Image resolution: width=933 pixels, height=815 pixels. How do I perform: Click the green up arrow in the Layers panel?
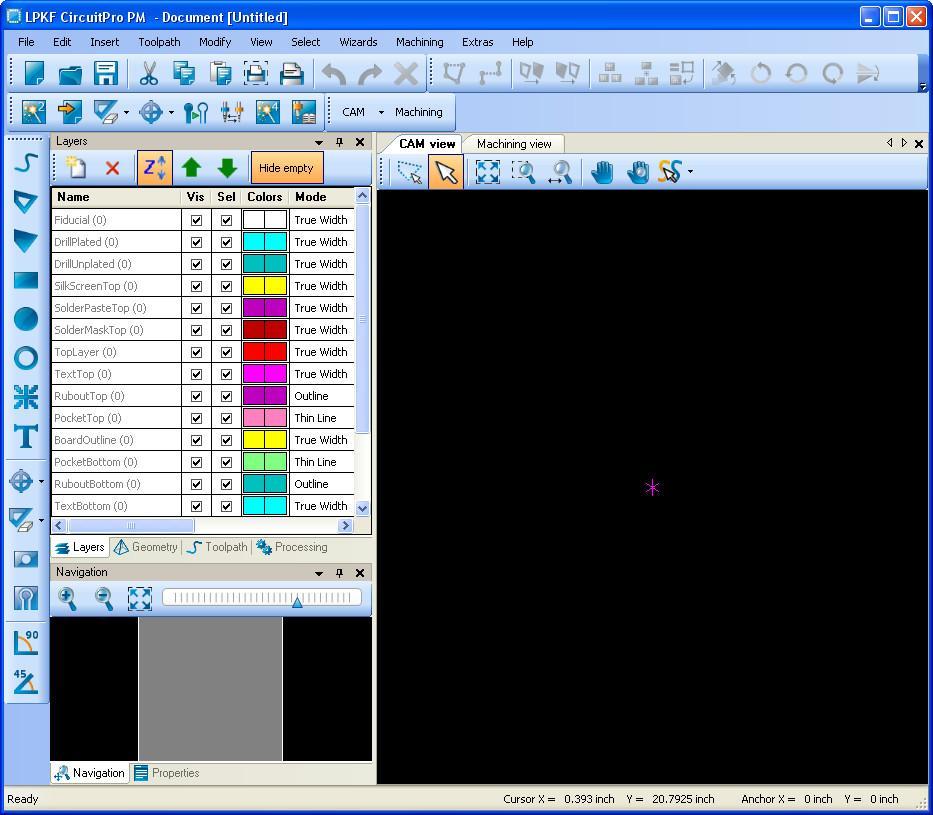click(x=191, y=168)
